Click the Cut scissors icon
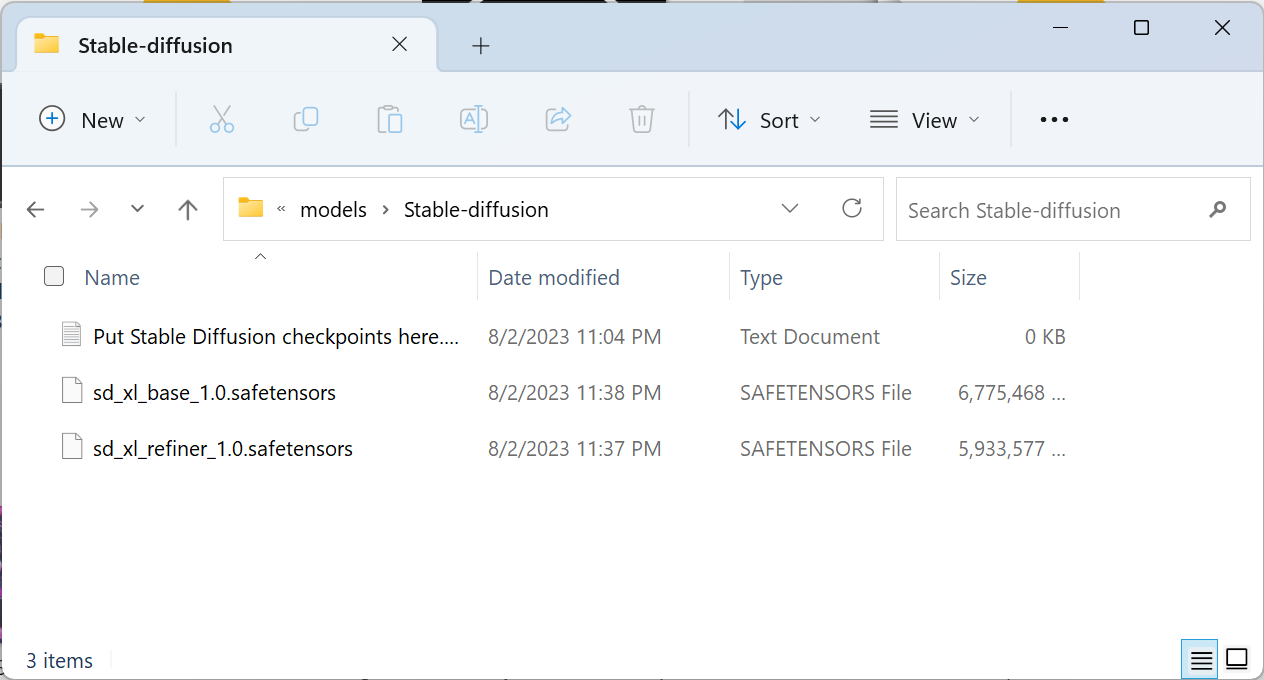1264x680 pixels. (x=221, y=120)
